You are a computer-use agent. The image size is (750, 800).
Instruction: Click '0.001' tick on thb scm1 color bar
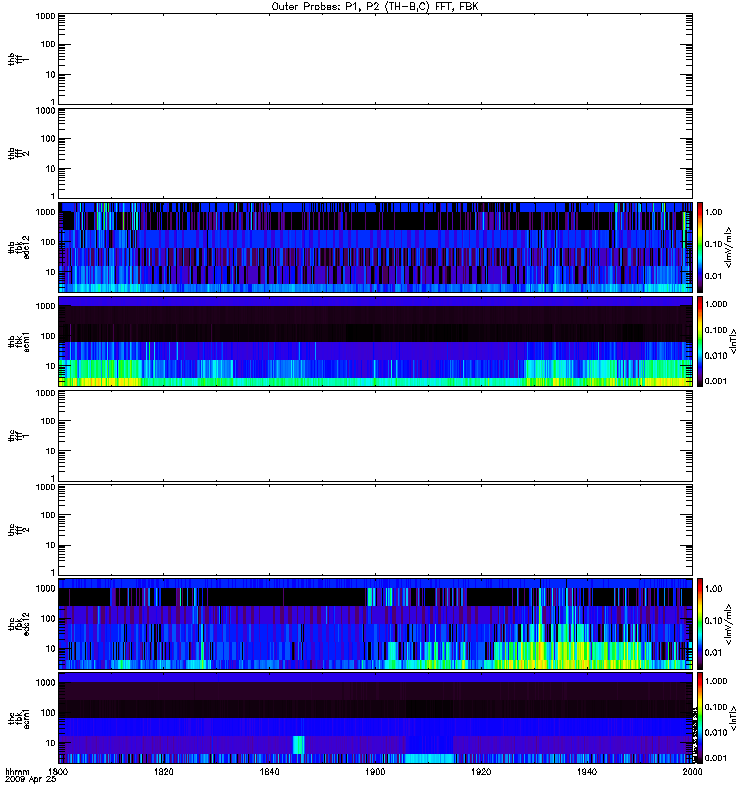pos(716,381)
